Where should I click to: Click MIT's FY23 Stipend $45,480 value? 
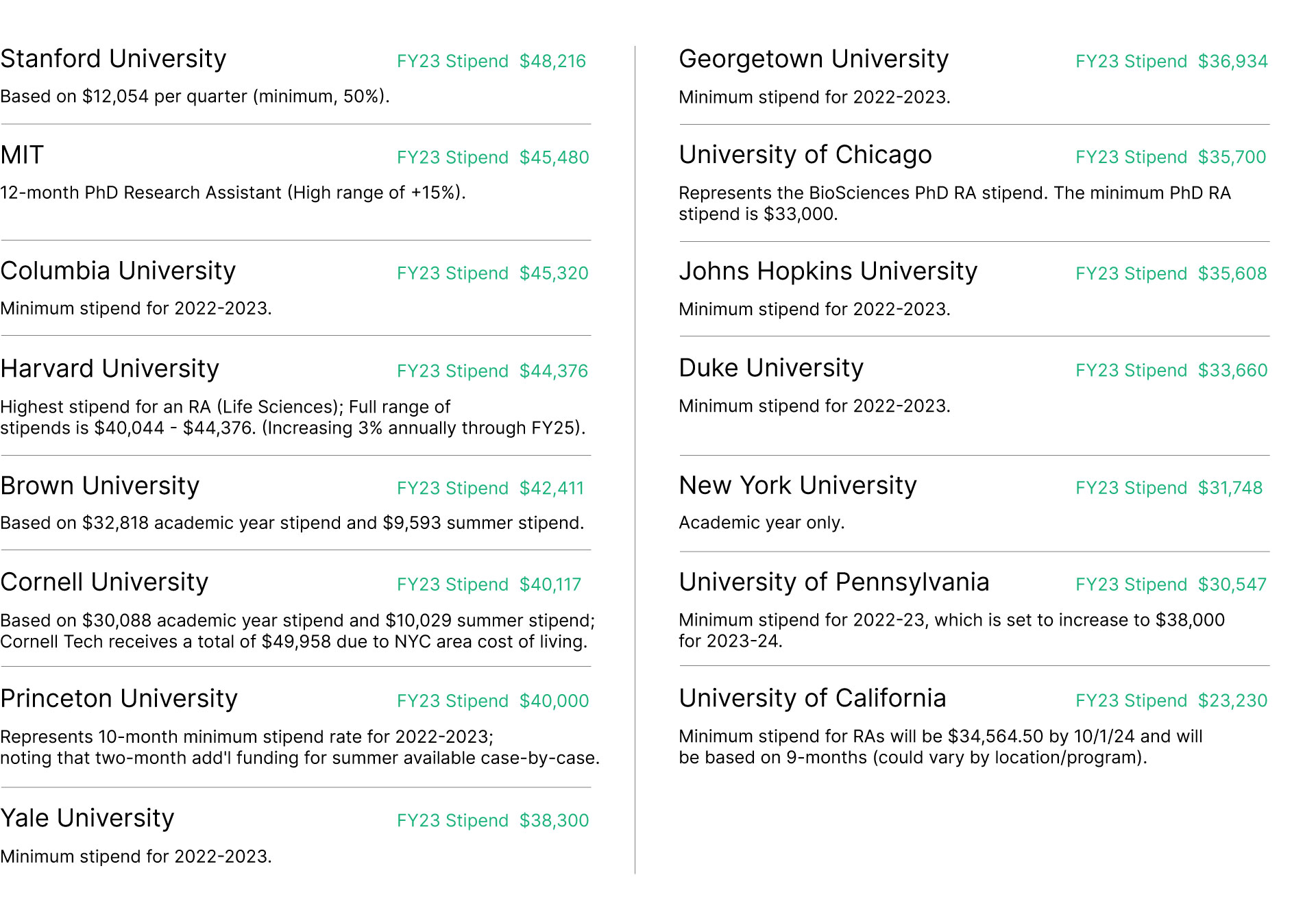click(554, 158)
